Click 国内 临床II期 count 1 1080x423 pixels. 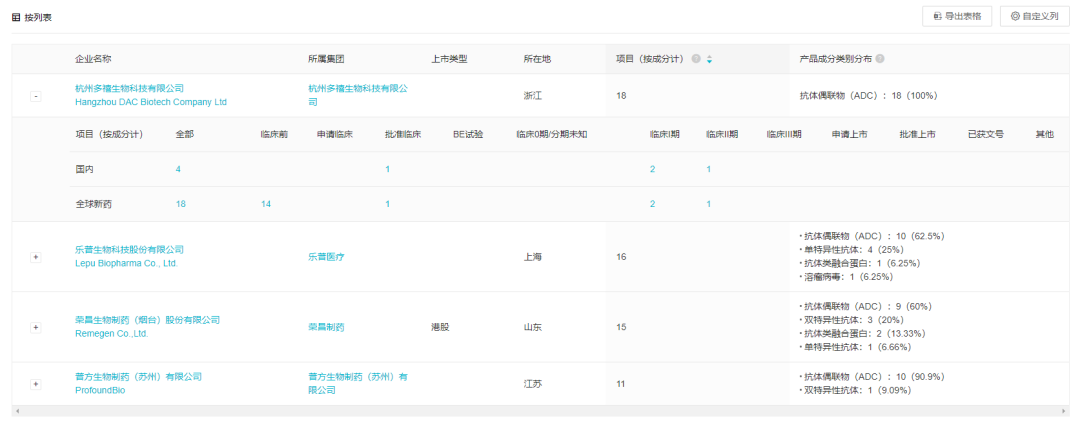tap(709, 169)
